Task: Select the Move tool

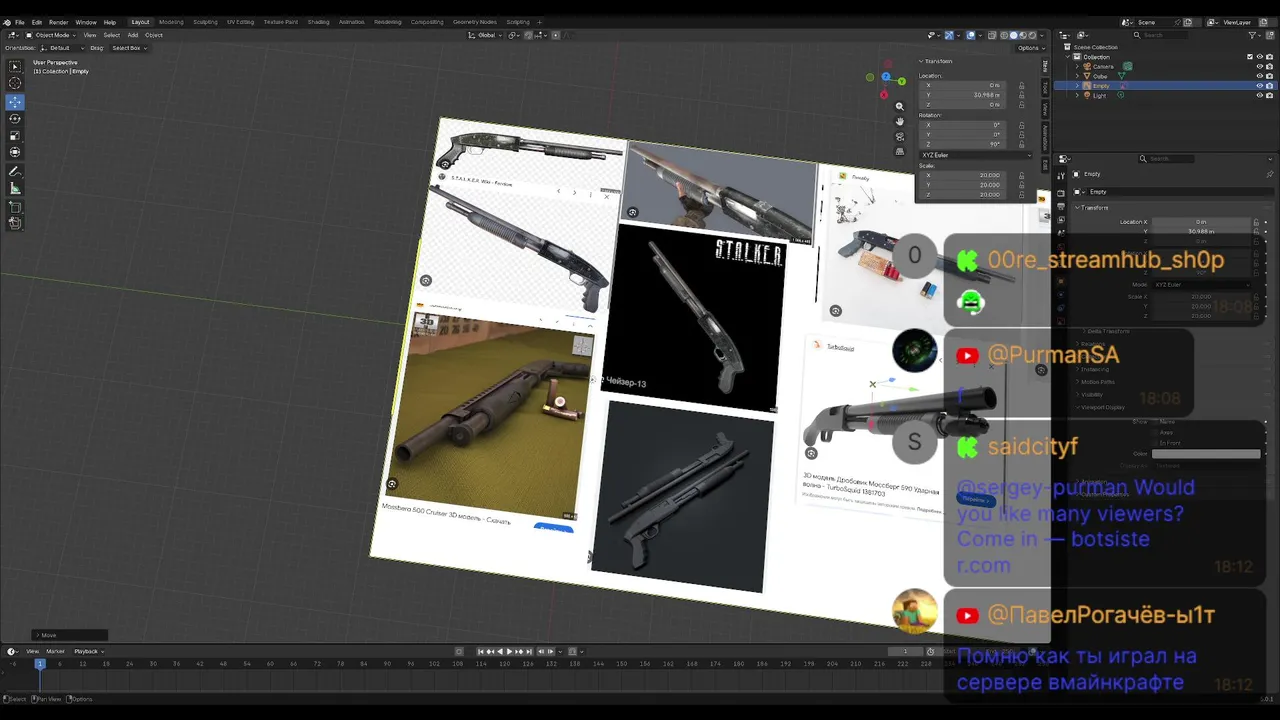Action: 15,102
